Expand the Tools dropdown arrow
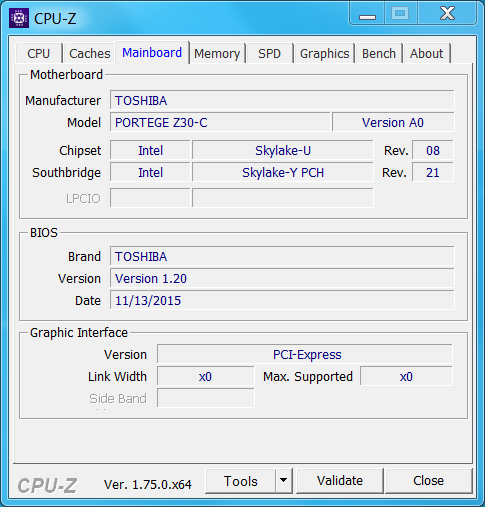485x507 pixels. [x=284, y=481]
